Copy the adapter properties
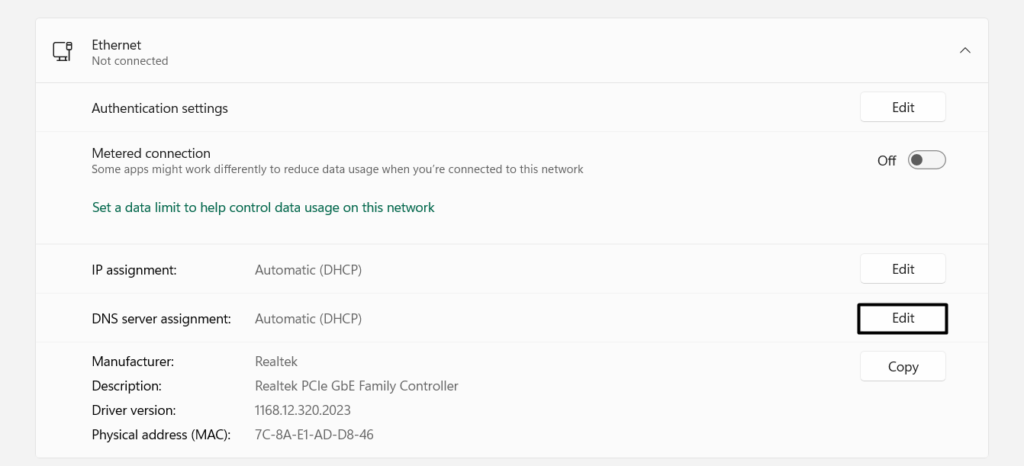1024x466 pixels. coord(902,367)
